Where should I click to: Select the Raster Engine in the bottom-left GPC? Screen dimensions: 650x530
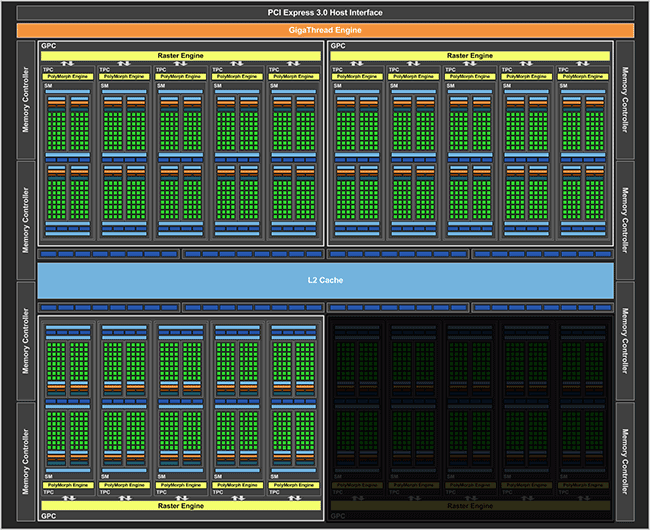pyautogui.click(x=182, y=507)
